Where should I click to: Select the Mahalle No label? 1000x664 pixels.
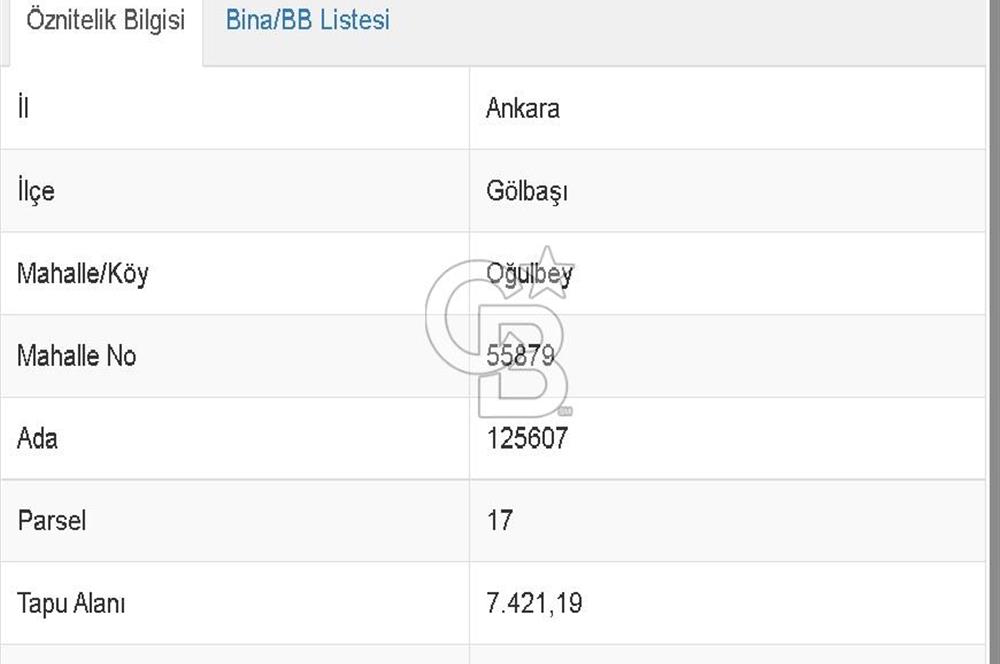coord(76,356)
